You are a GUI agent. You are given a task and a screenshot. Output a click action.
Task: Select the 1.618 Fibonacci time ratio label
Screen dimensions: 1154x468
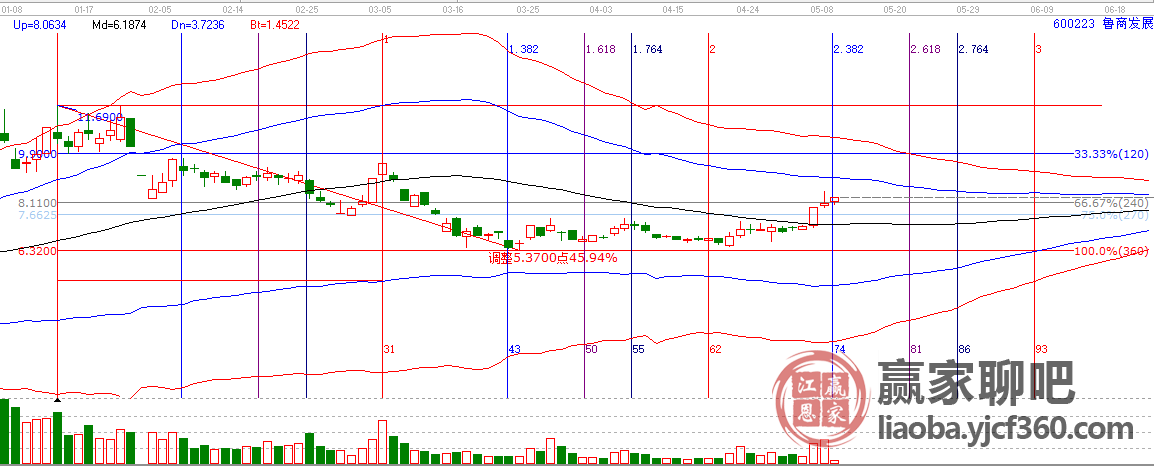click(x=601, y=49)
